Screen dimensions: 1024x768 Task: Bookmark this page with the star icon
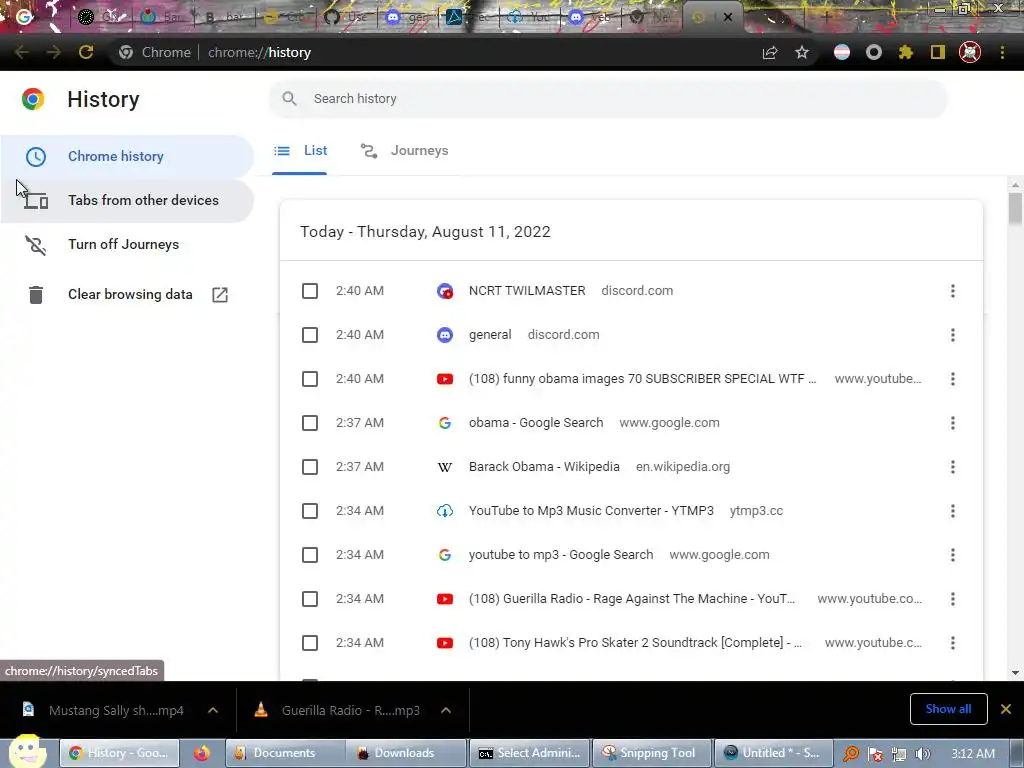(x=802, y=52)
